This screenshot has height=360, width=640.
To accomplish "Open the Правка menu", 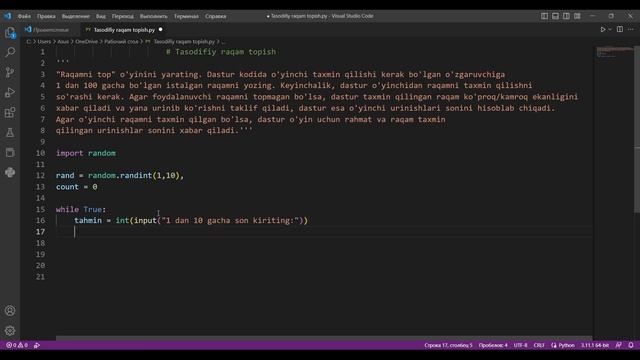I will [46, 16].
